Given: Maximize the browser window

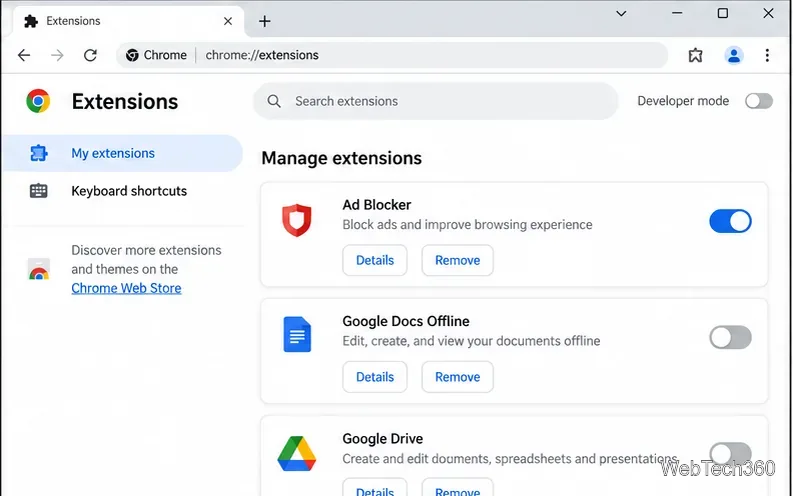Looking at the screenshot, I should (x=723, y=14).
